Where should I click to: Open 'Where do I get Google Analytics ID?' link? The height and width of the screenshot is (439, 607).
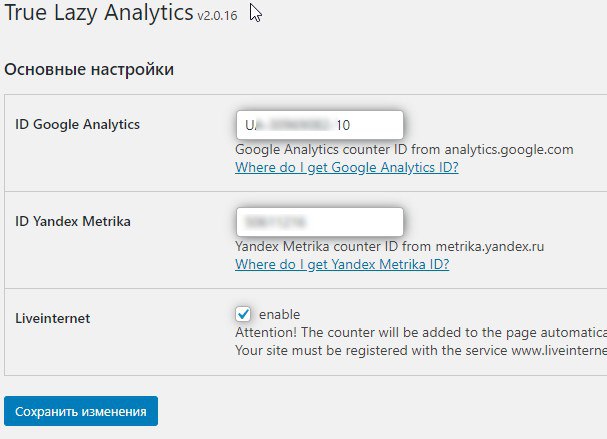pos(346,167)
